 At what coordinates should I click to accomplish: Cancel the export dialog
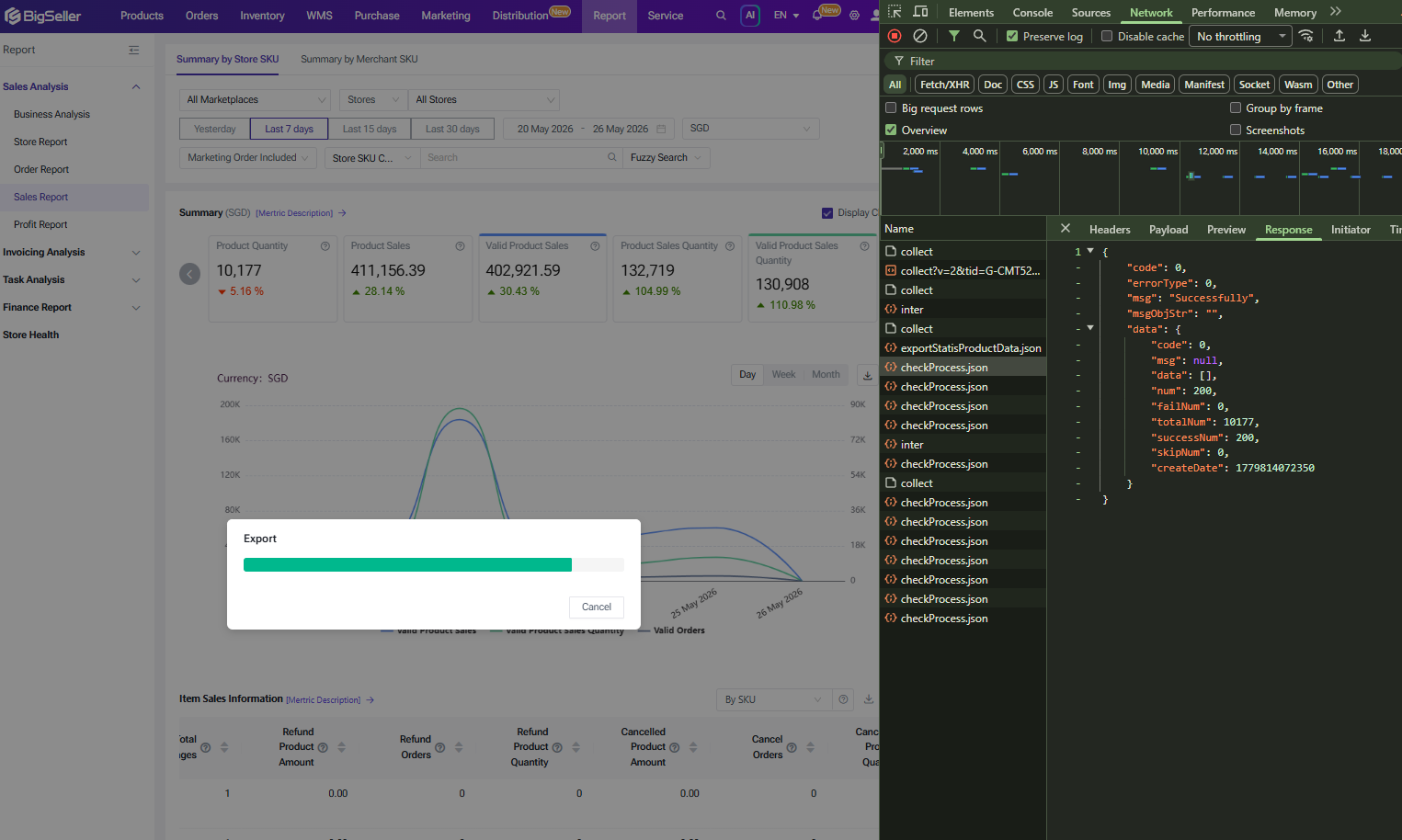(x=597, y=607)
